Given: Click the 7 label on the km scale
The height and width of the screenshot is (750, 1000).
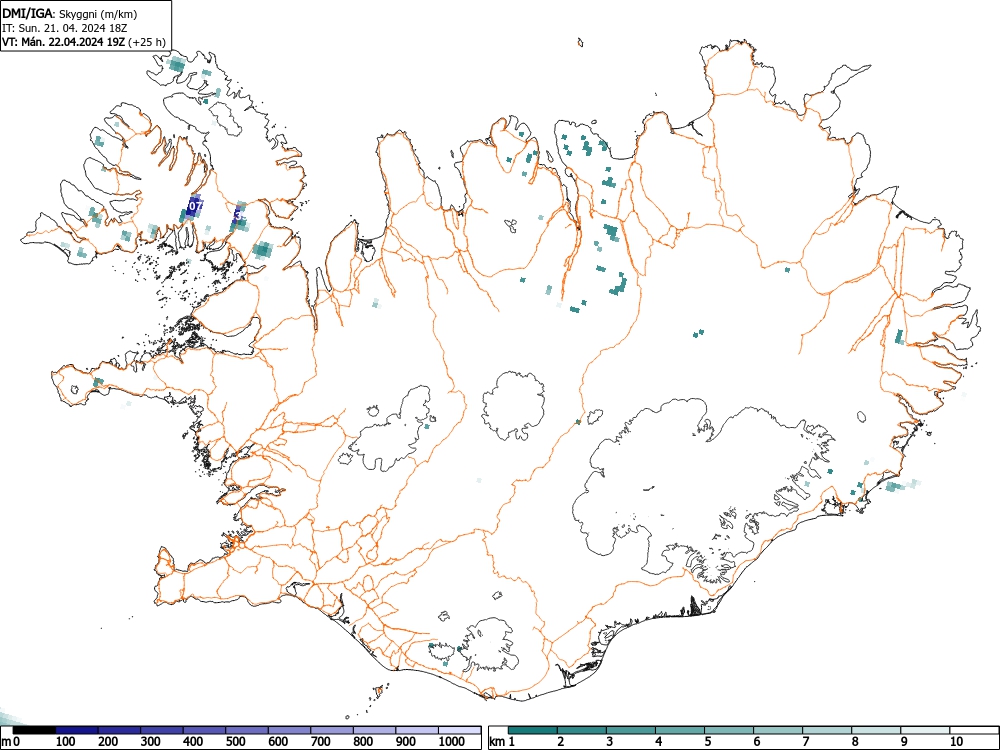Looking at the screenshot, I should 806,742.
